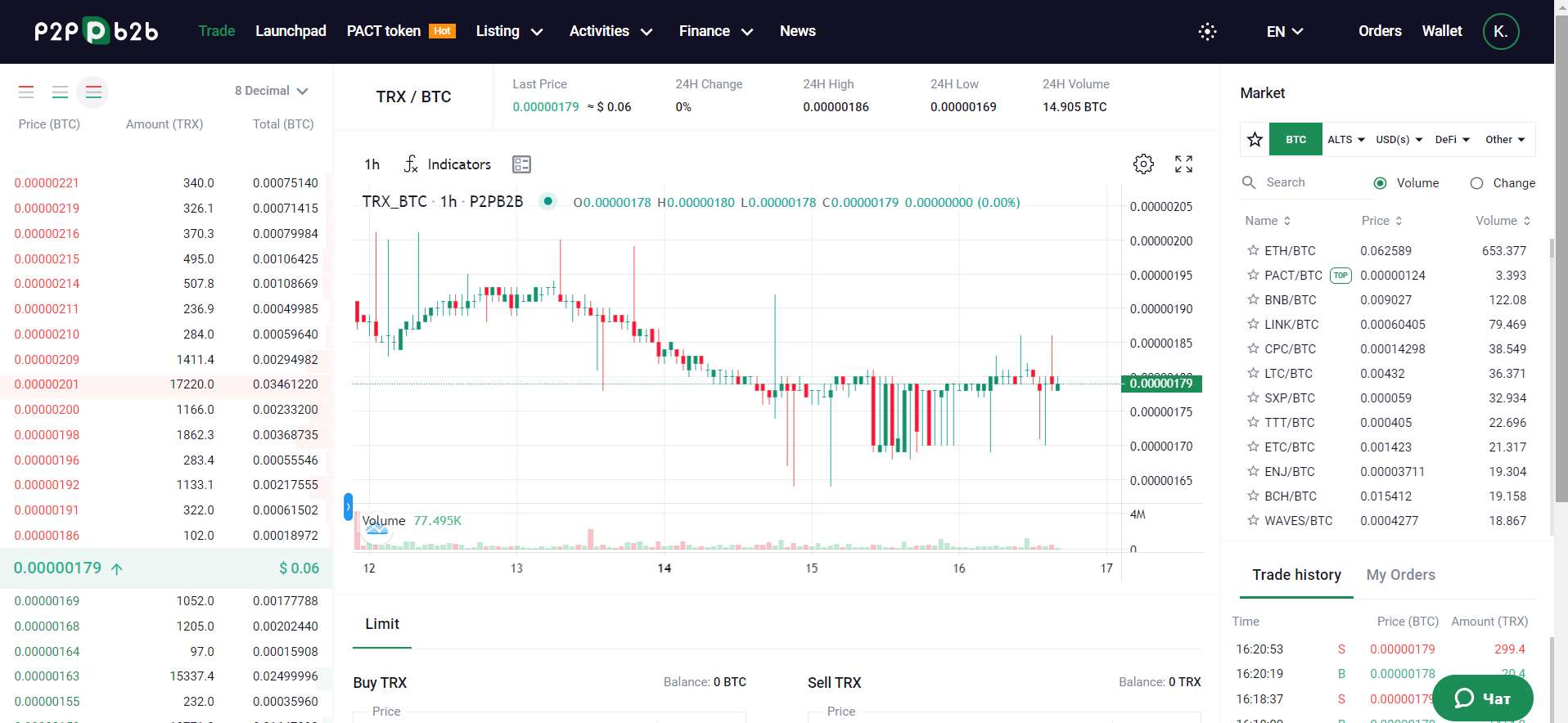Open the Чат support chat button
This screenshot has height=723, width=1568.
click(x=1483, y=698)
